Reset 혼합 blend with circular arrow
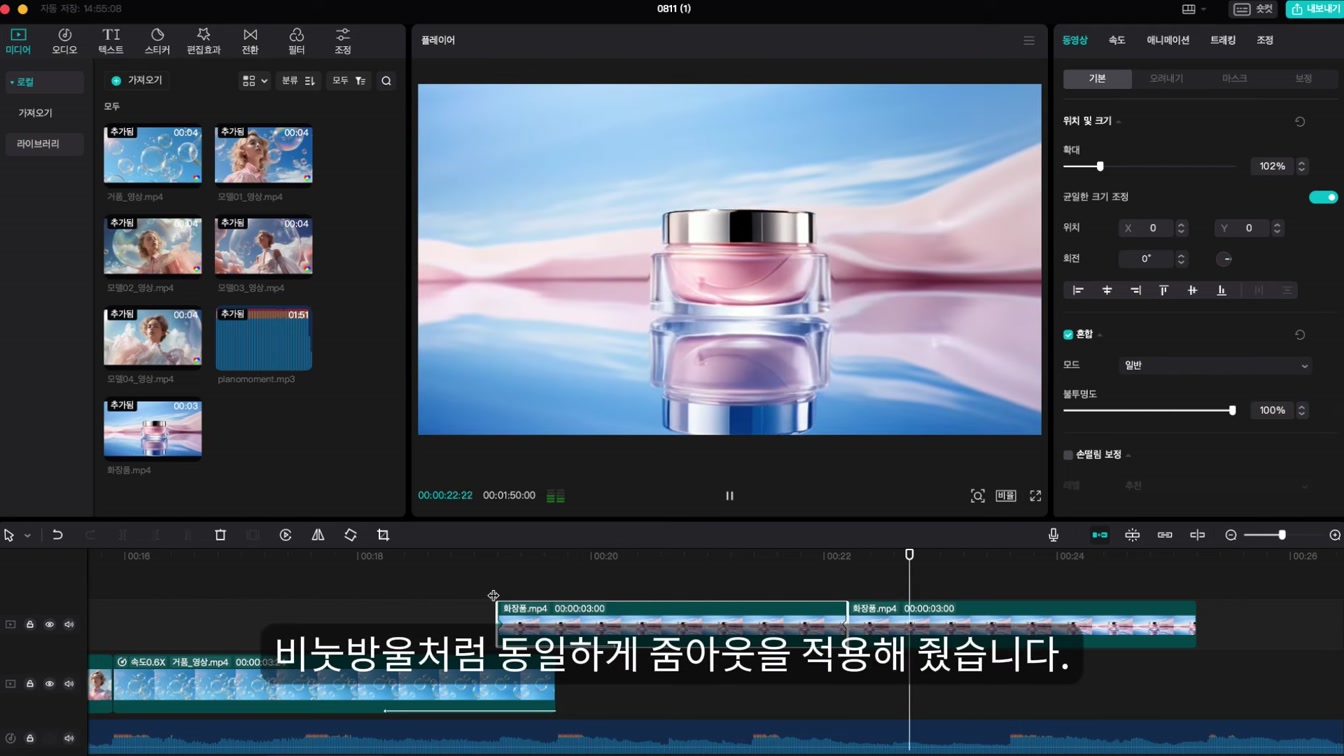The image size is (1344, 756). pyautogui.click(x=1300, y=335)
